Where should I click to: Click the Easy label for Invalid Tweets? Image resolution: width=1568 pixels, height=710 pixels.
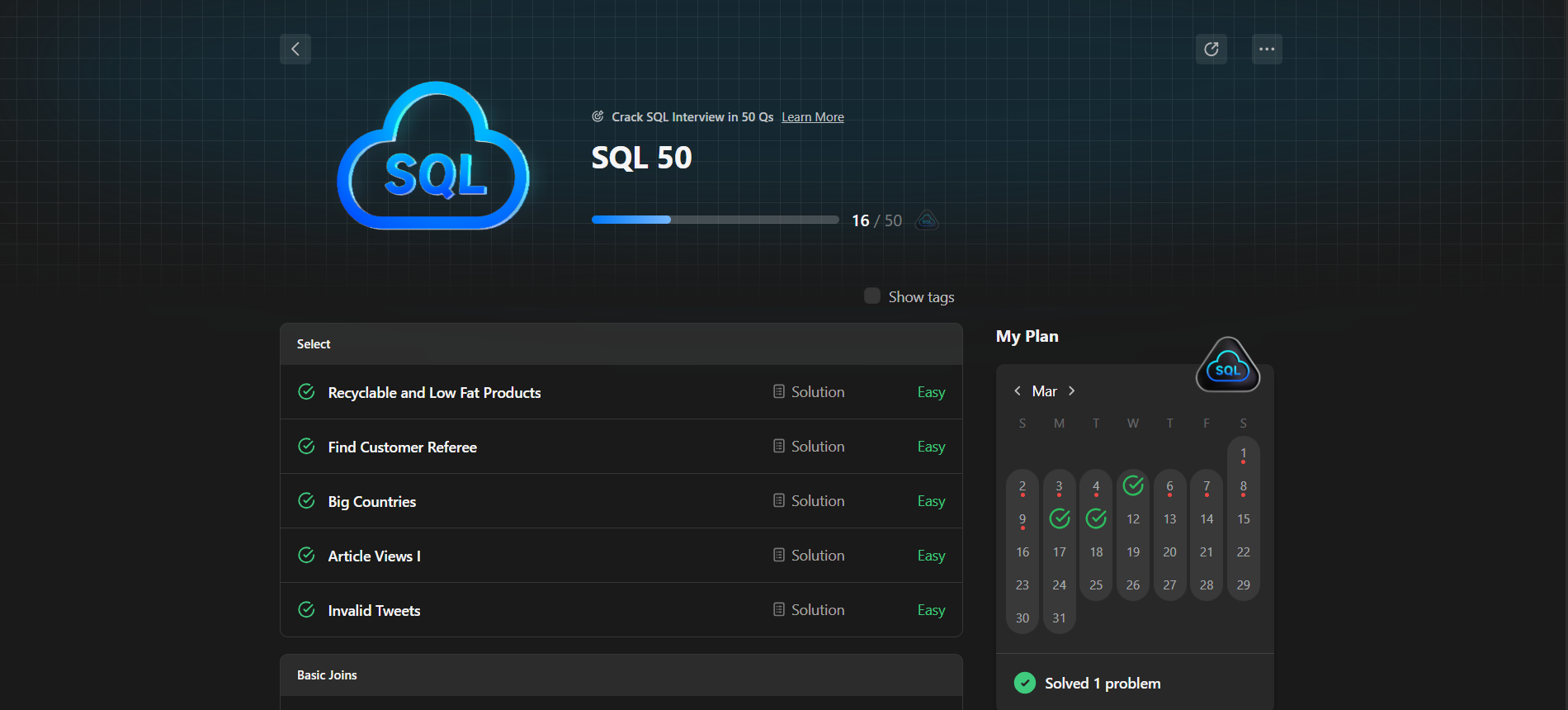(x=931, y=610)
